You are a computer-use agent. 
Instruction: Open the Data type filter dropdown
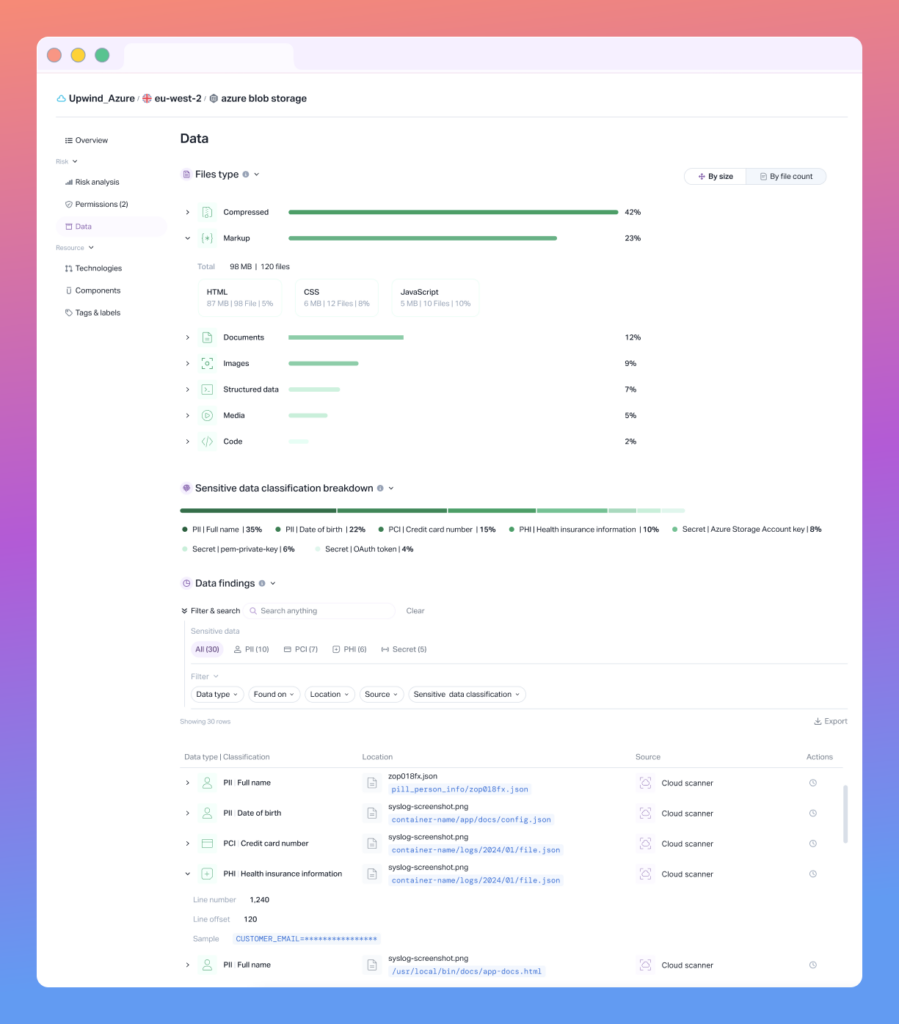pos(217,694)
